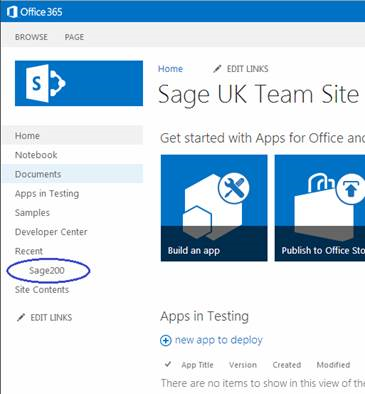Navigate to Apps in Testing in the sidebar

pos(47,193)
